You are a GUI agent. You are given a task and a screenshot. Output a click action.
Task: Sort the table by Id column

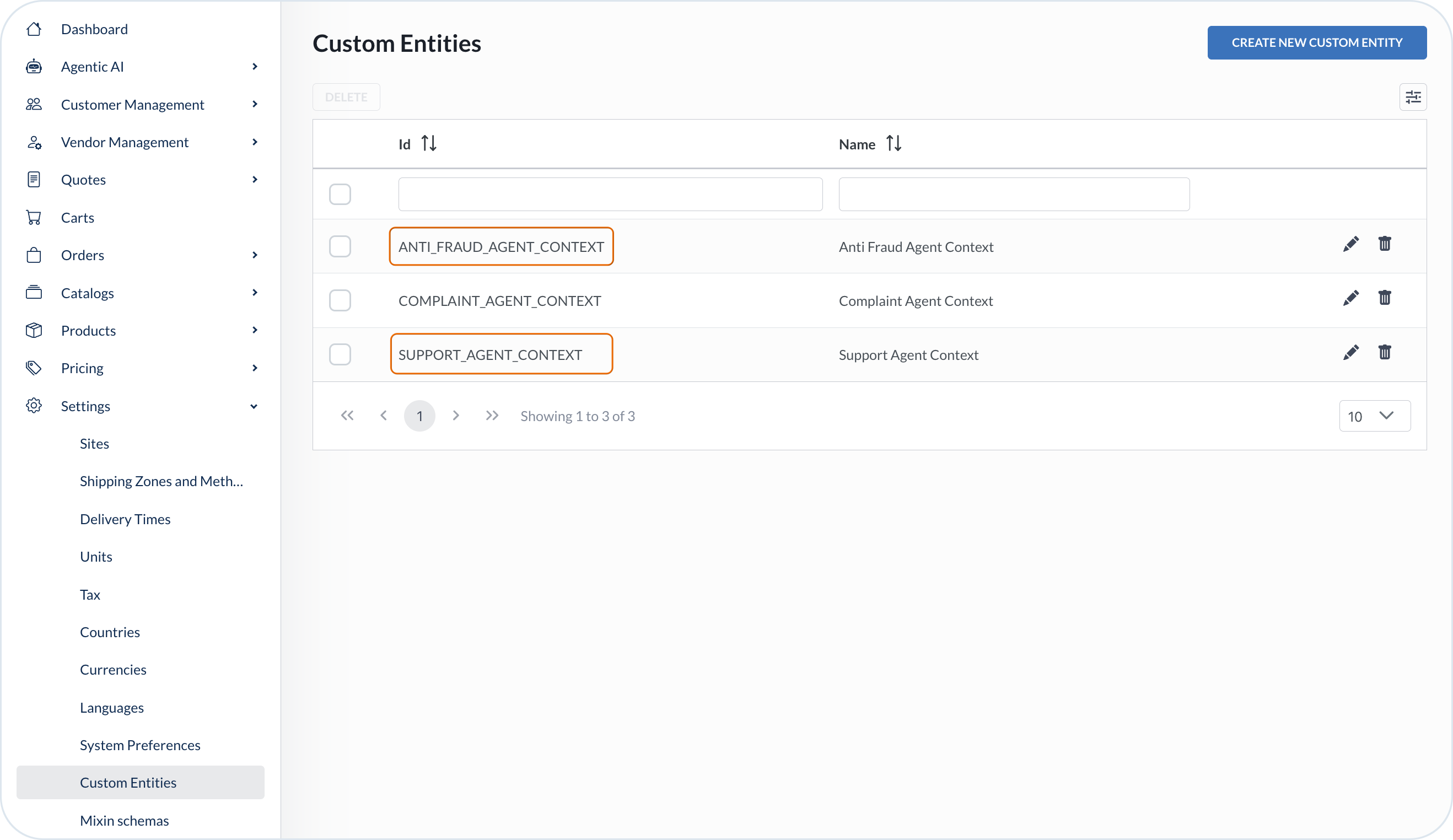(428, 143)
